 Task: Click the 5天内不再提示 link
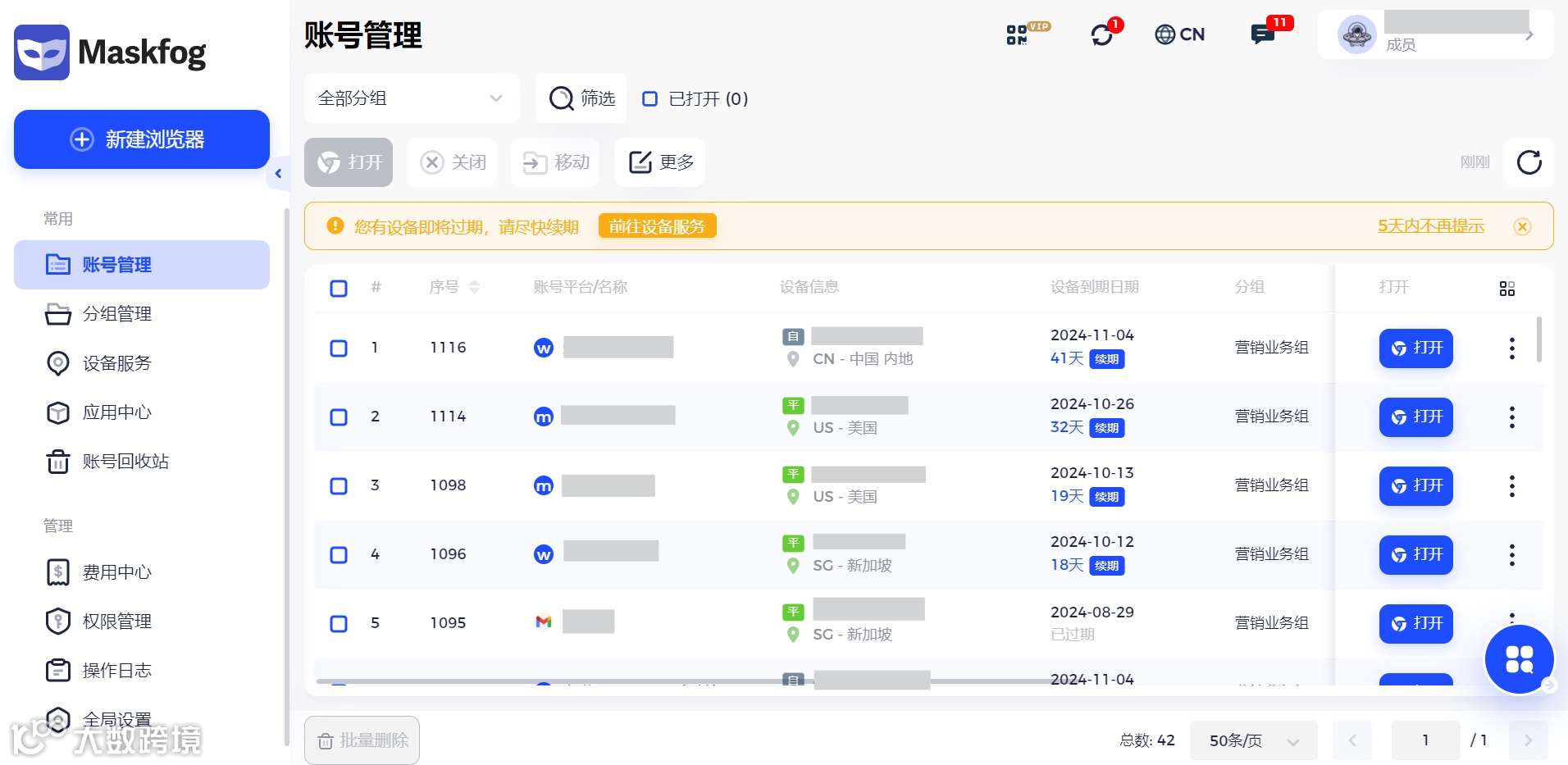pos(1430,226)
